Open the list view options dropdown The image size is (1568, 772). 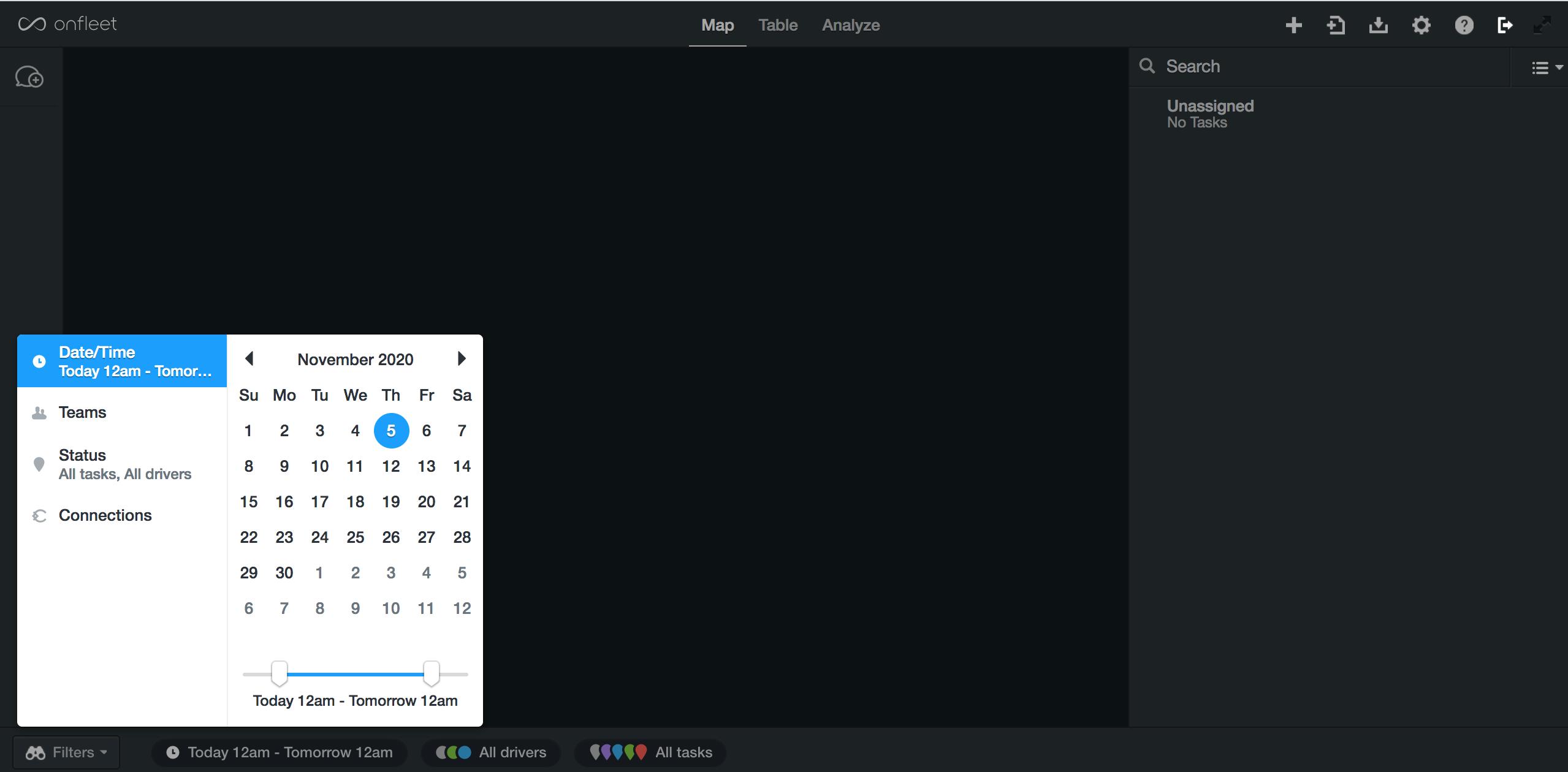tap(1546, 67)
